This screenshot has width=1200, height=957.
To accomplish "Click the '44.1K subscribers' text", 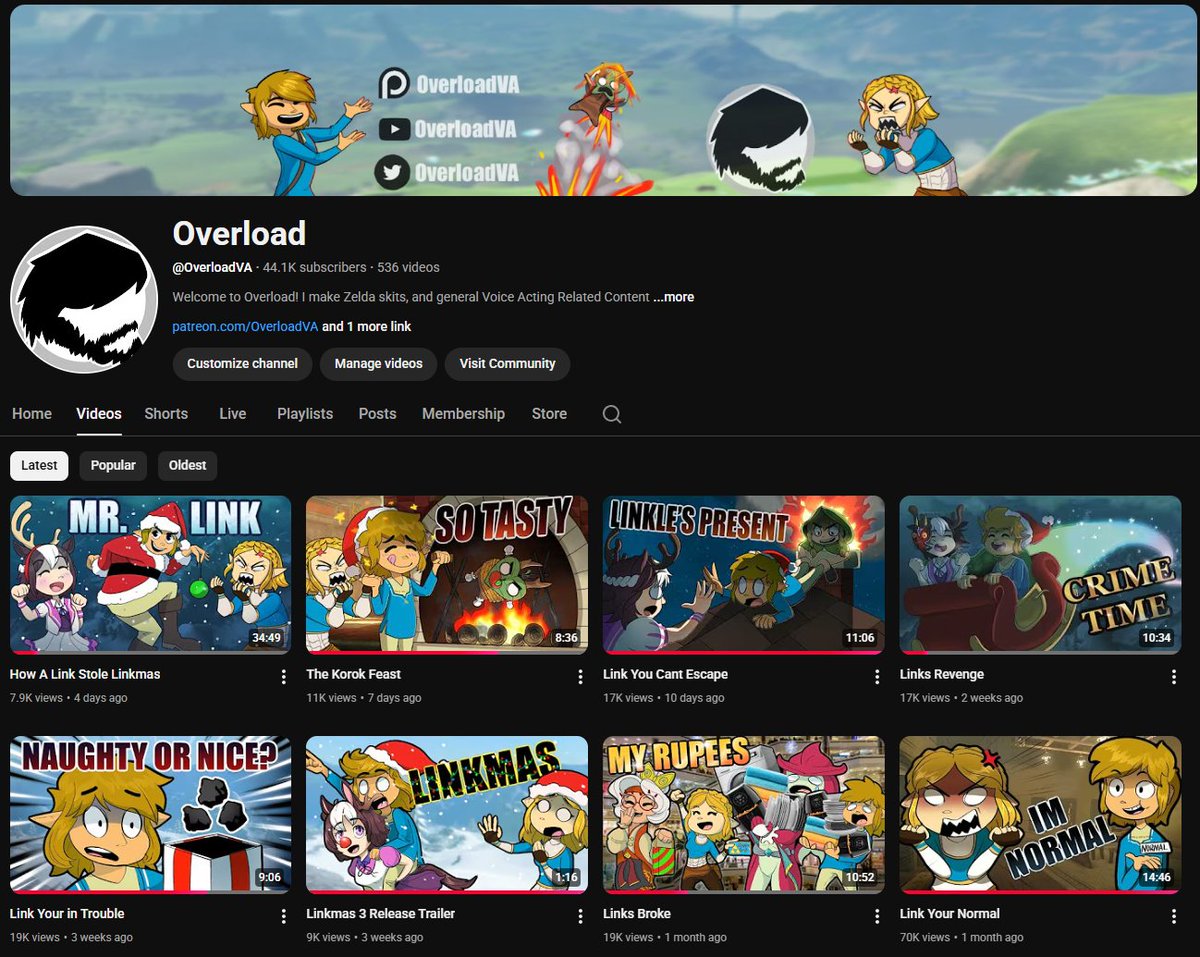I will [x=315, y=268].
